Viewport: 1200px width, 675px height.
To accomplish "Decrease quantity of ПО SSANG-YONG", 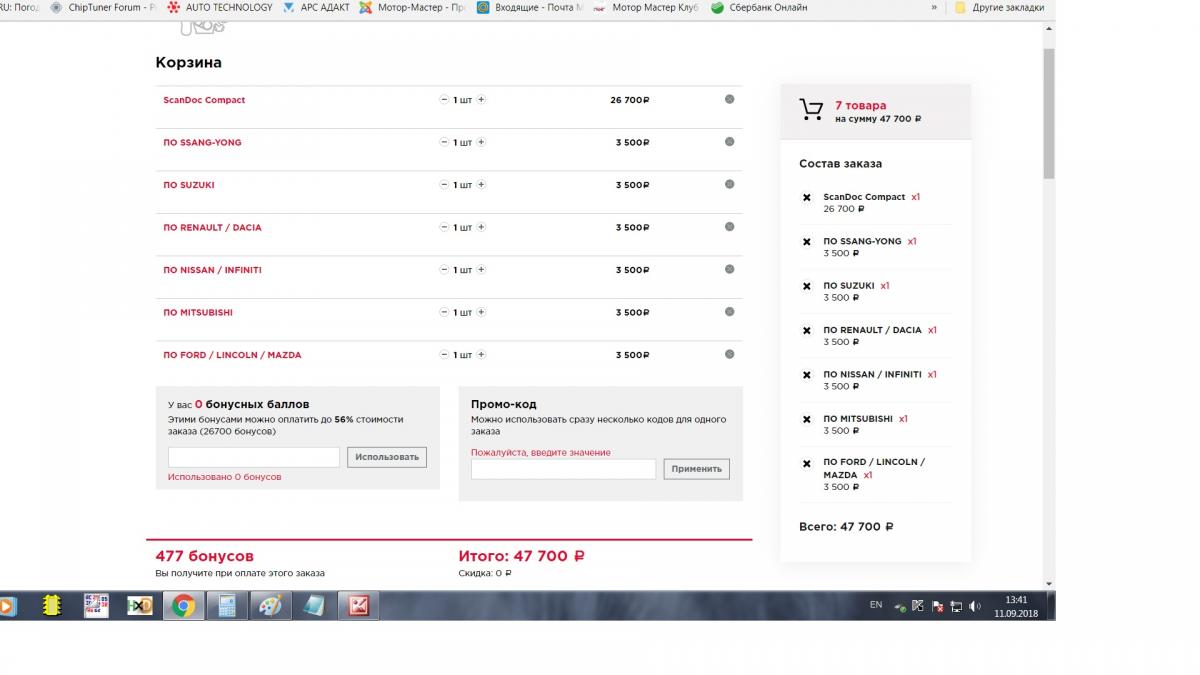I will [444, 142].
